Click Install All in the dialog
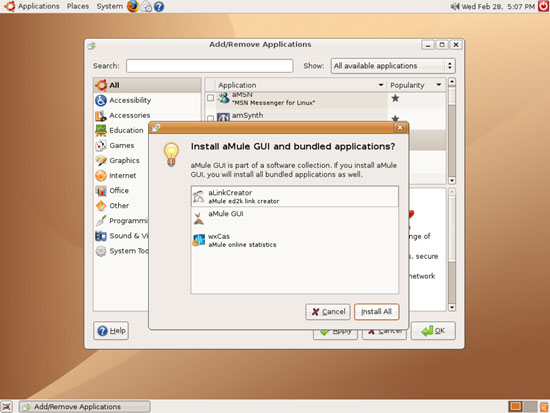 coord(376,312)
